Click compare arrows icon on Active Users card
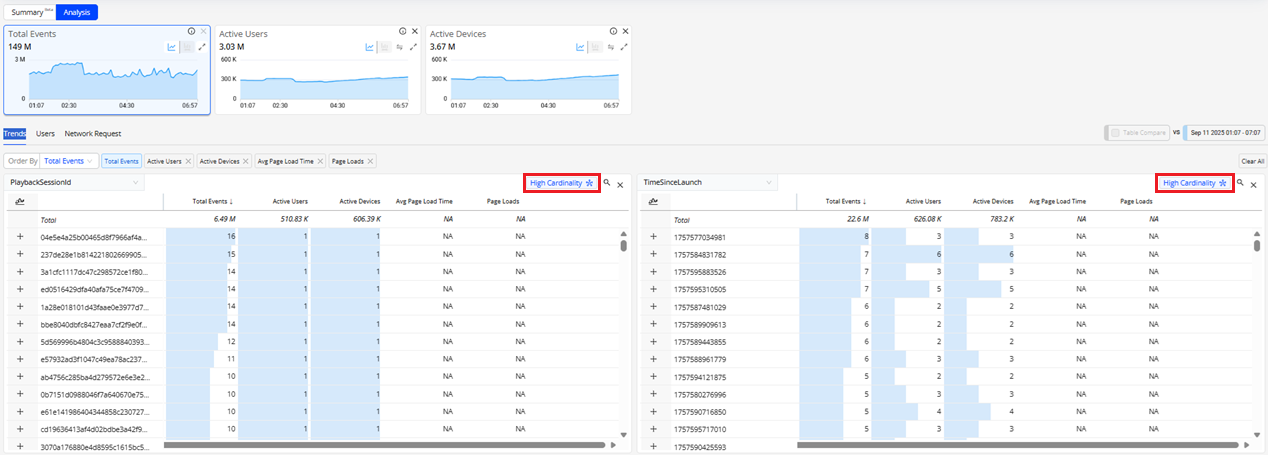 click(x=399, y=47)
